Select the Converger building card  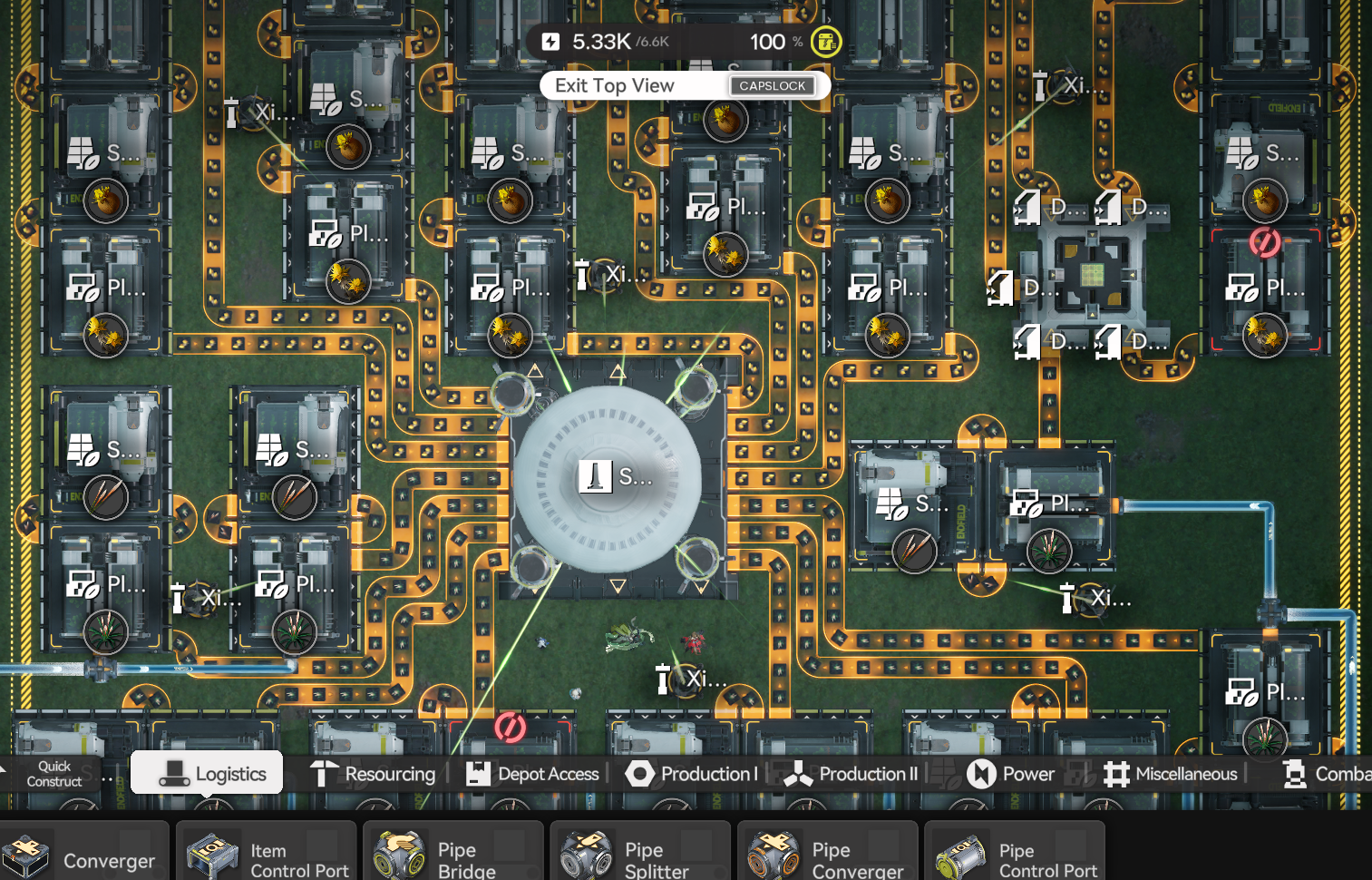[x=84, y=852]
